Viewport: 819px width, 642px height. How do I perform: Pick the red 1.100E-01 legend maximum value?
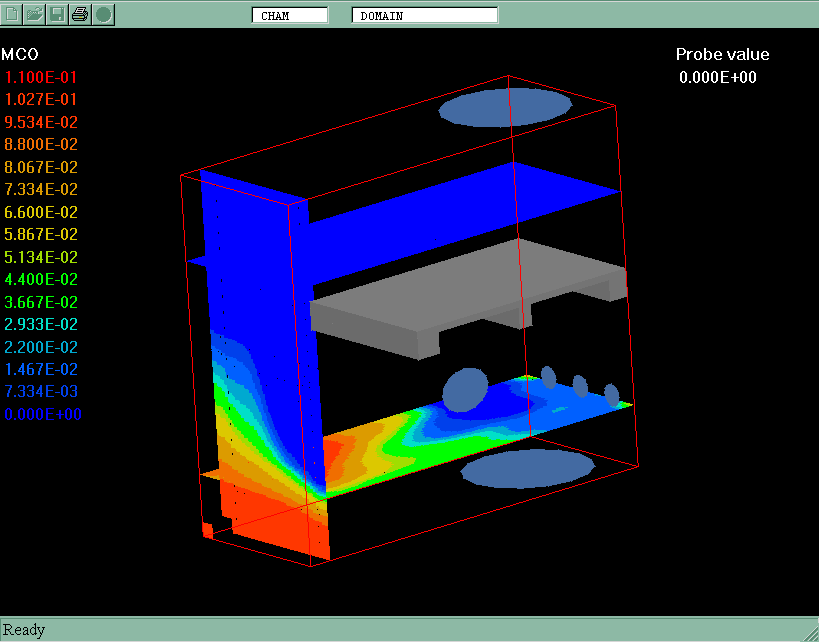pos(41,77)
